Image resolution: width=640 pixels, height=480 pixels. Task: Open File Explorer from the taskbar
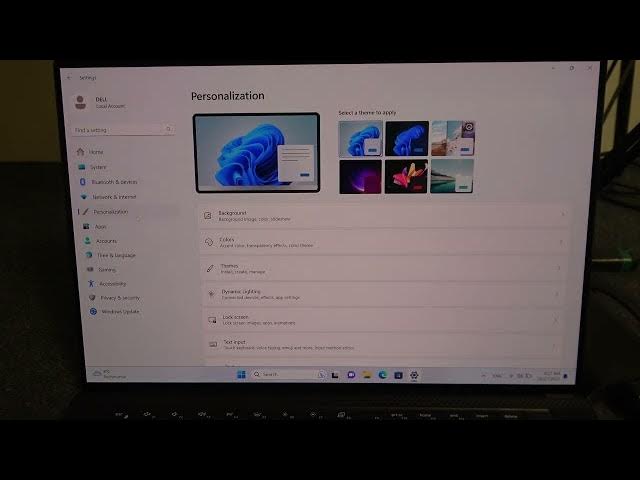[x=367, y=375]
